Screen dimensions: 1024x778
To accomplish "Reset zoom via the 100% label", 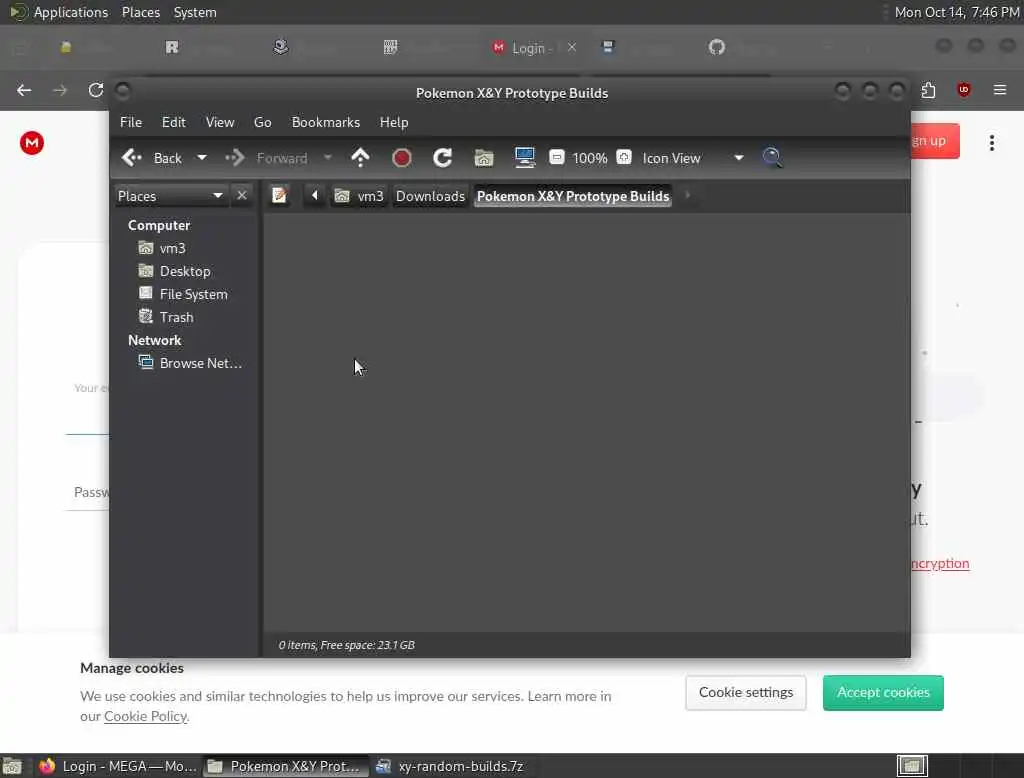I will 590,158.
